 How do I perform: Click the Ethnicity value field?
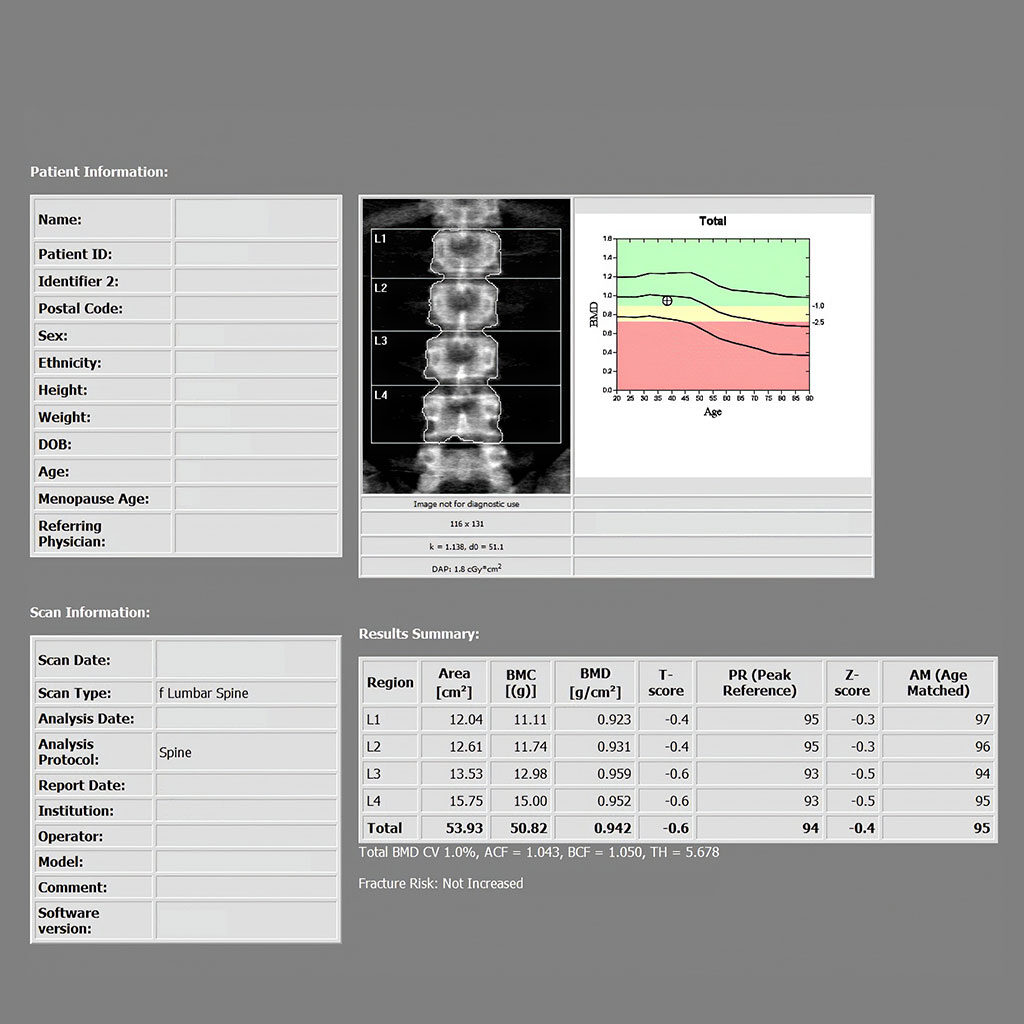[256, 362]
